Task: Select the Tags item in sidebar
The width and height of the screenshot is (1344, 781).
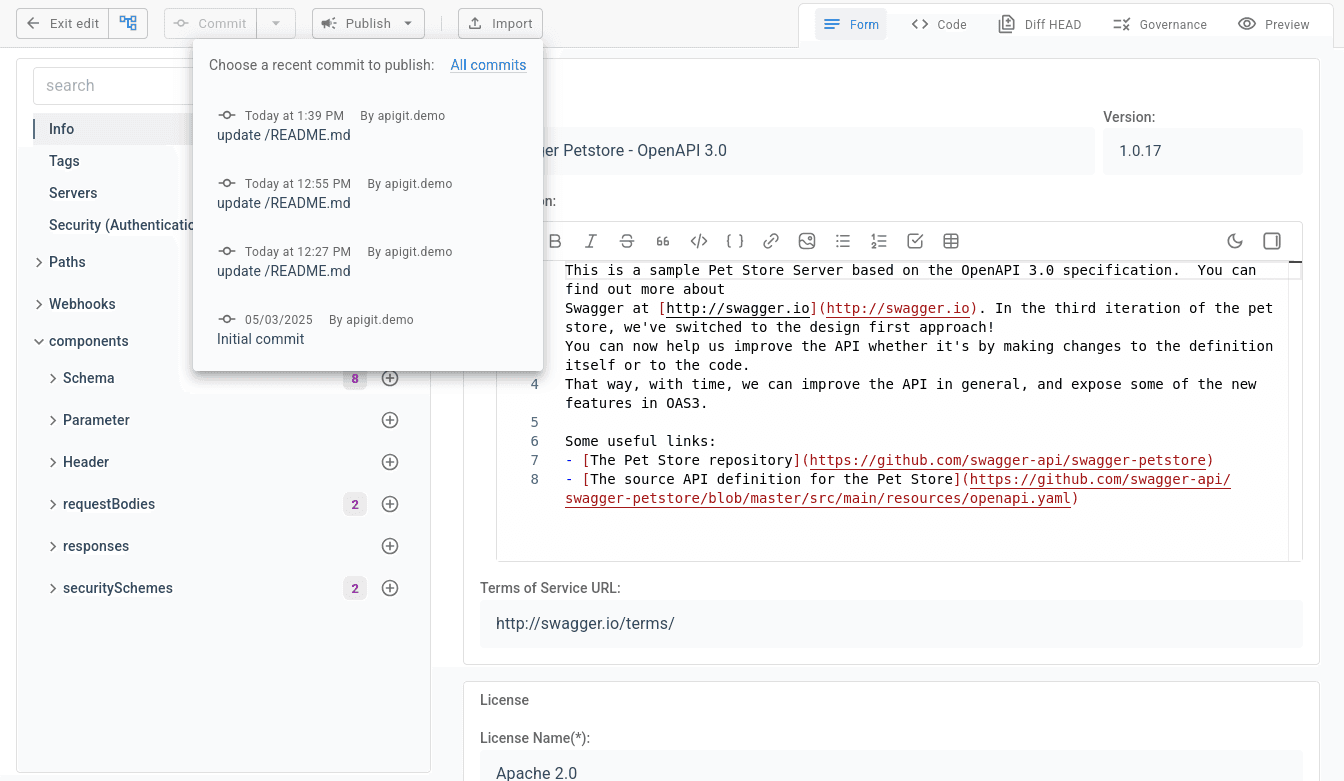Action: pos(64,161)
